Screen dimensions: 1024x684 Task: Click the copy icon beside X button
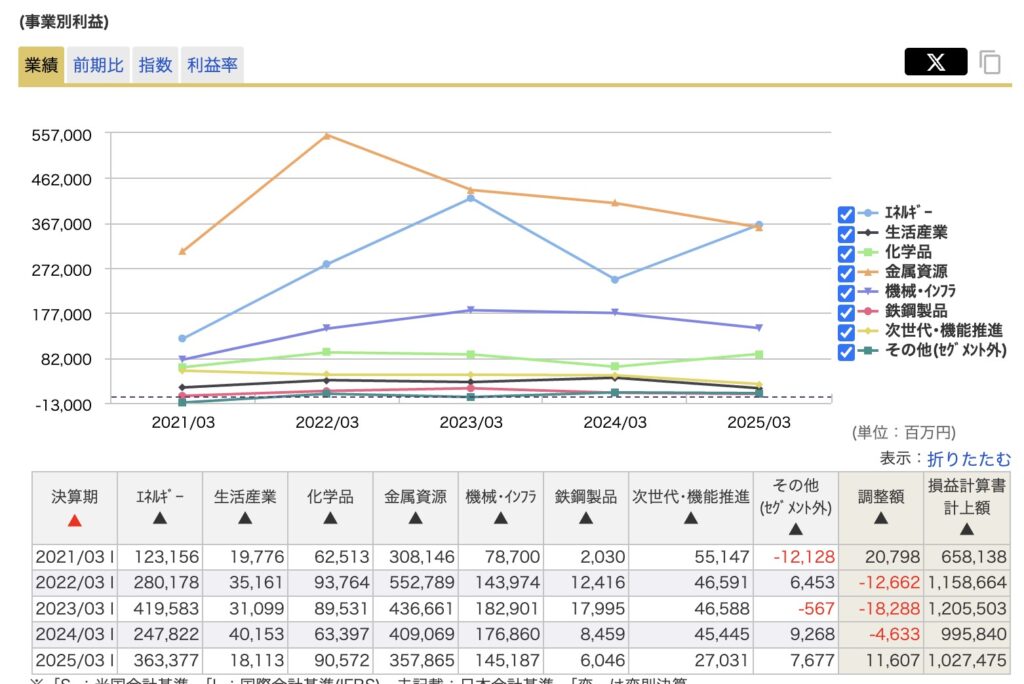pos(990,62)
